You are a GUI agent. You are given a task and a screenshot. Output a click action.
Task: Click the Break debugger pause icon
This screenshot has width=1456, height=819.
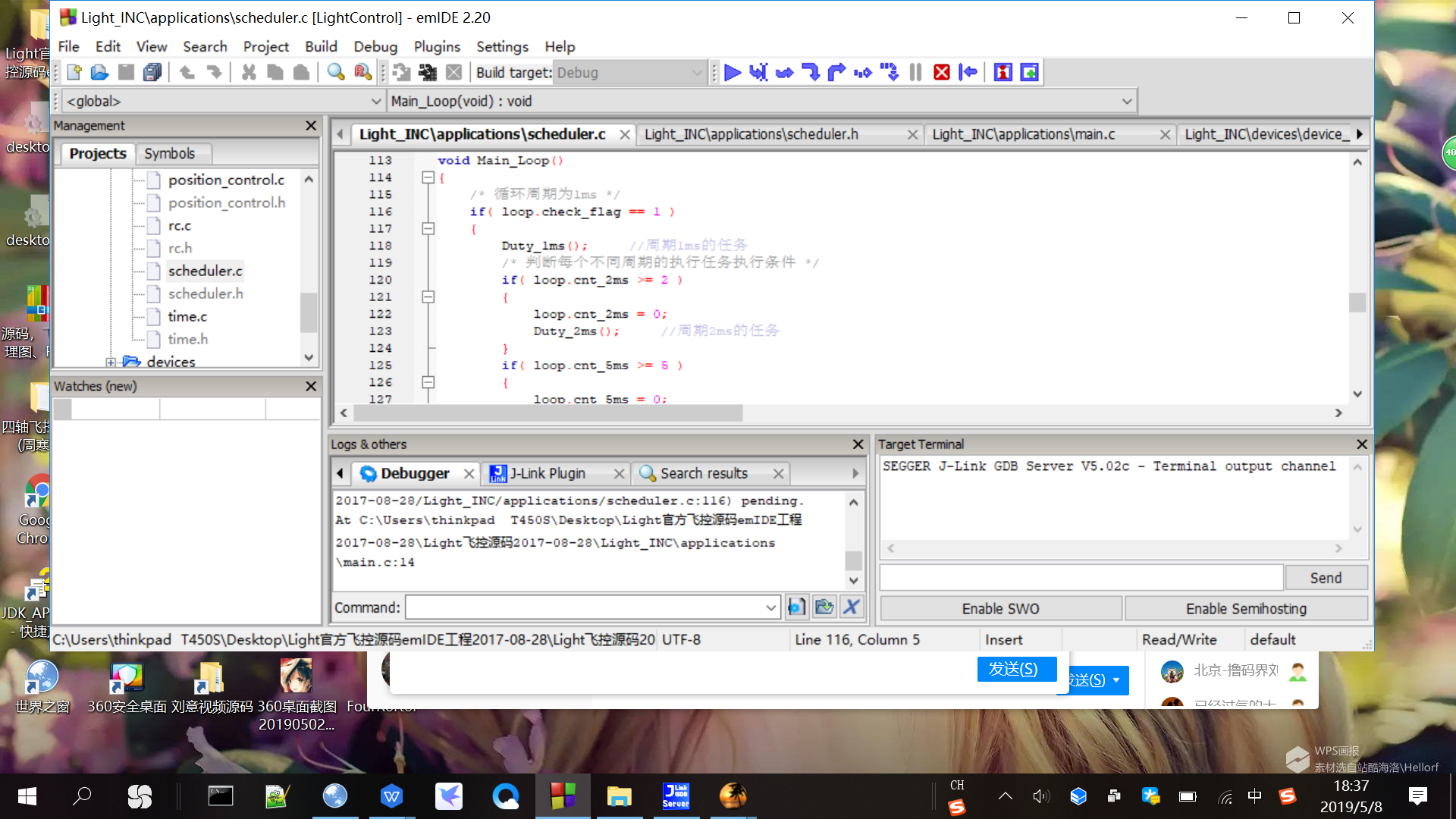[x=915, y=72]
